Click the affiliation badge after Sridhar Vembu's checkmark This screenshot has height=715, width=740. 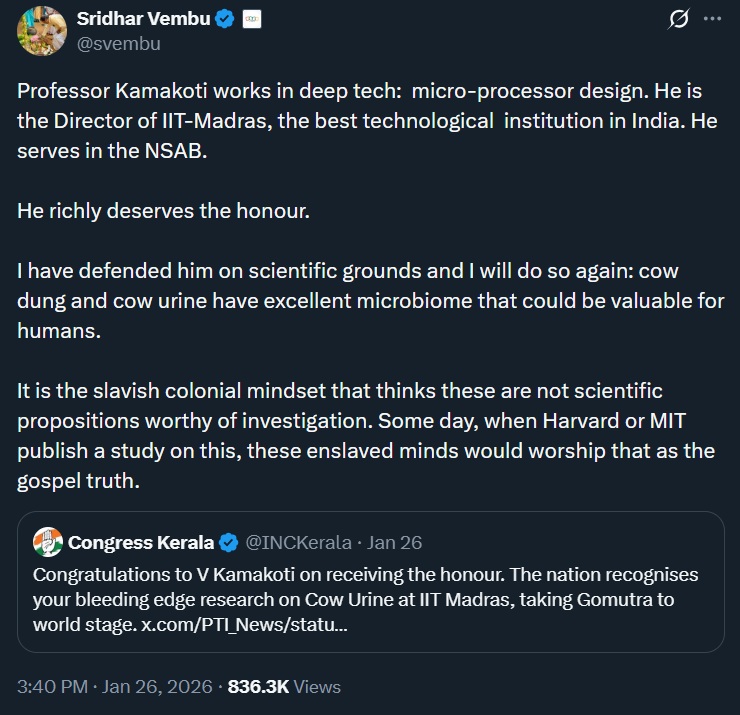[x=252, y=20]
